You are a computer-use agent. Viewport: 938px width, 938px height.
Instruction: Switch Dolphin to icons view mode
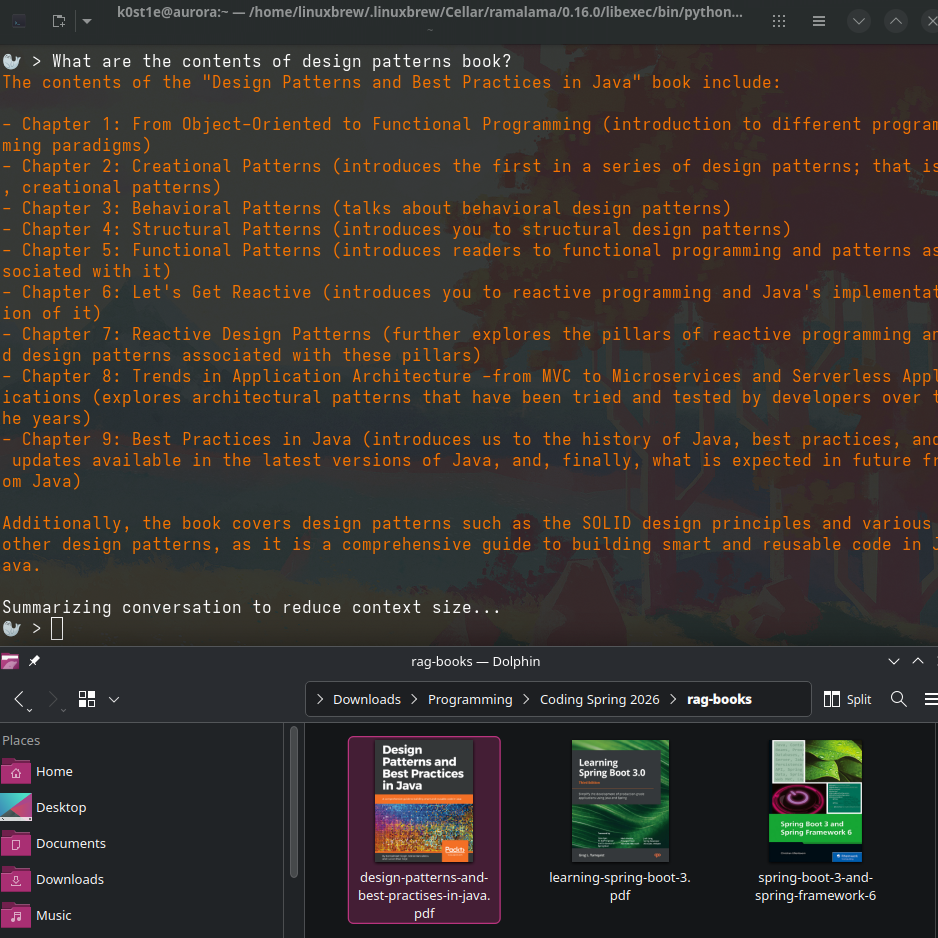pyautogui.click(x=87, y=699)
